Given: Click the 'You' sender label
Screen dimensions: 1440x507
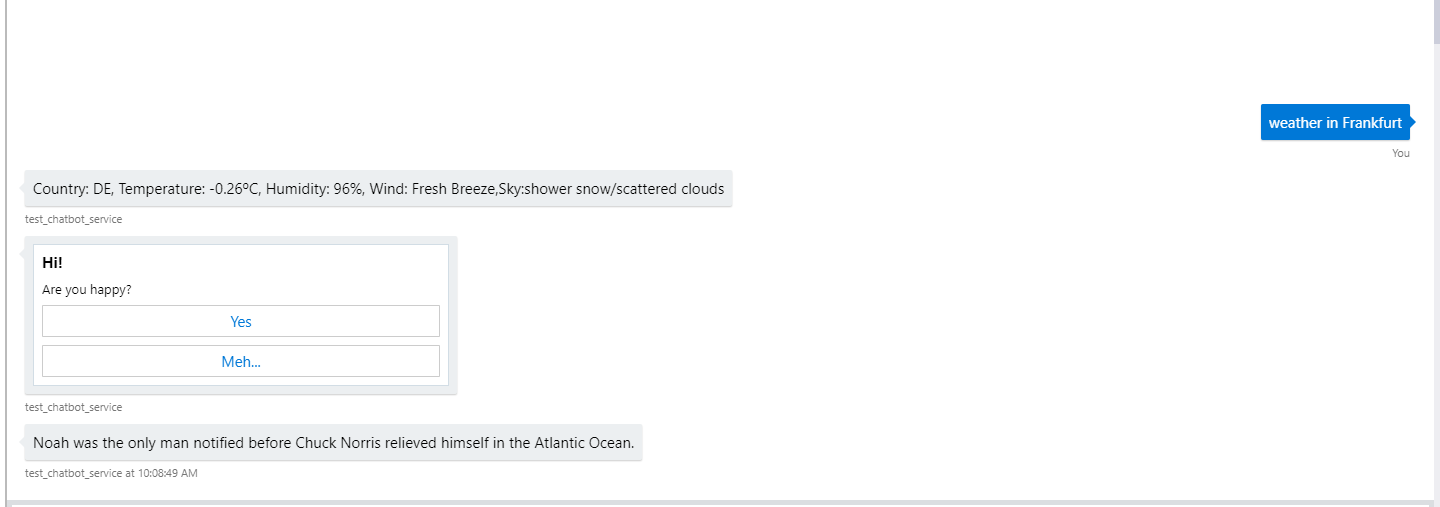Looking at the screenshot, I should 1400,153.
